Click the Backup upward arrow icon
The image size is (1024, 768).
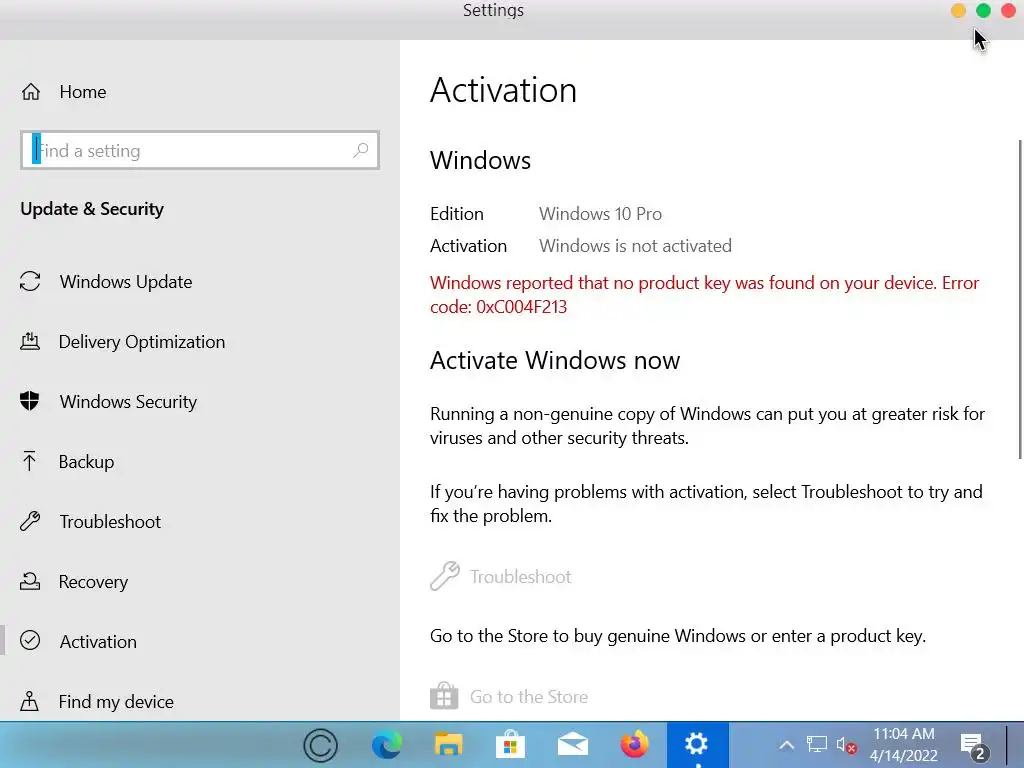pyautogui.click(x=29, y=461)
